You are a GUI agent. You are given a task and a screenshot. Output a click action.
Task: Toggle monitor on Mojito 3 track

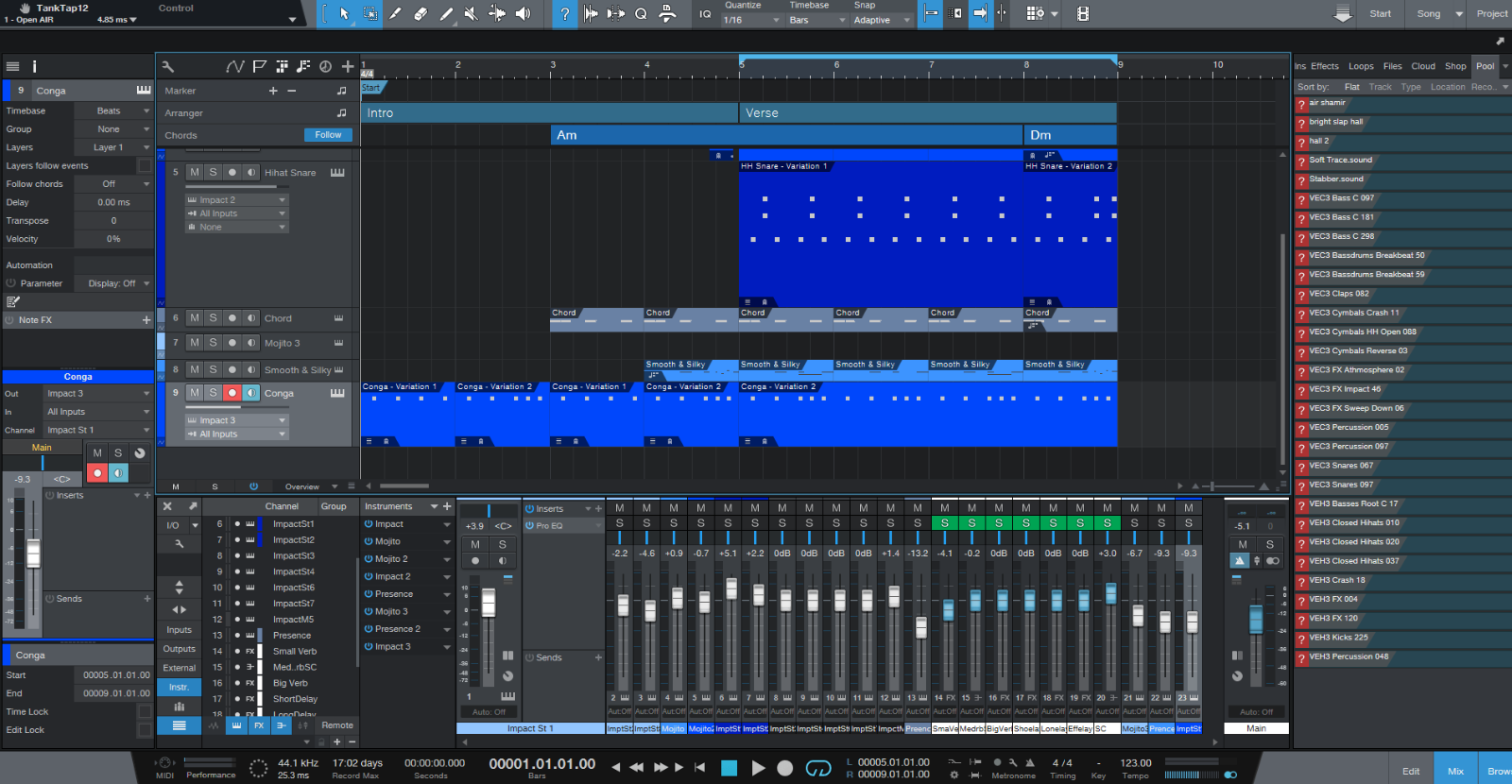click(251, 343)
